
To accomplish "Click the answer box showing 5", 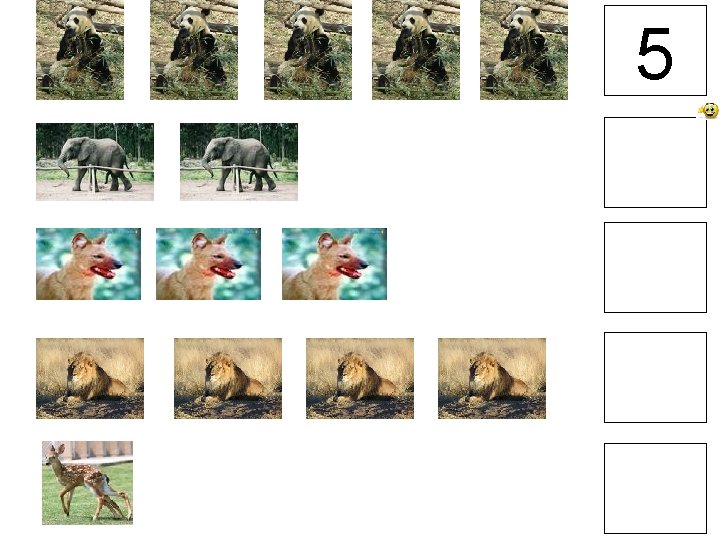I will (655, 51).
